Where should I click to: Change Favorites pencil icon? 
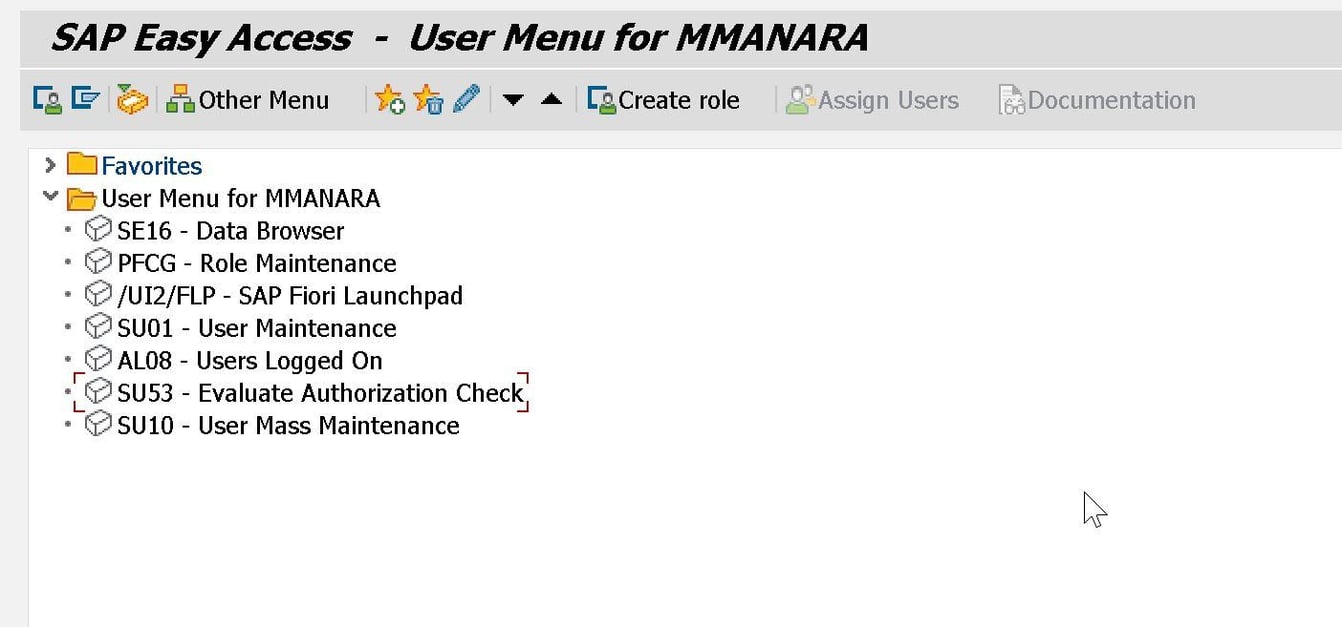[x=466, y=99]
